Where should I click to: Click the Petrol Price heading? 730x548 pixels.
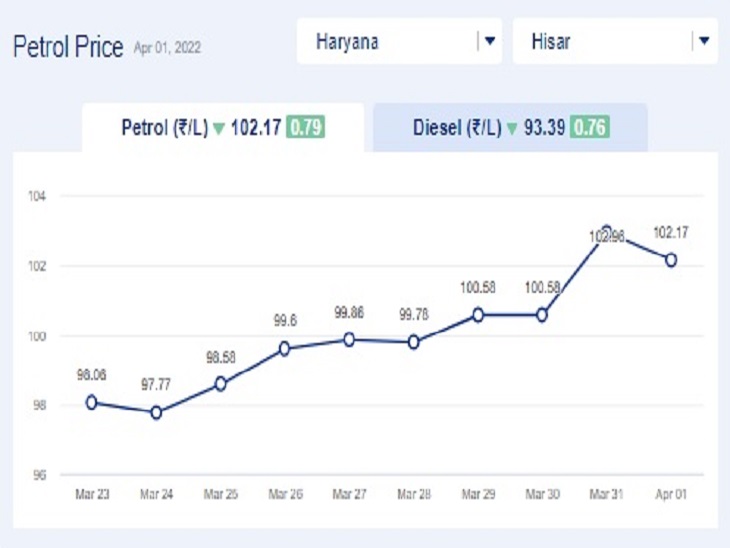[x=68, y=47]
